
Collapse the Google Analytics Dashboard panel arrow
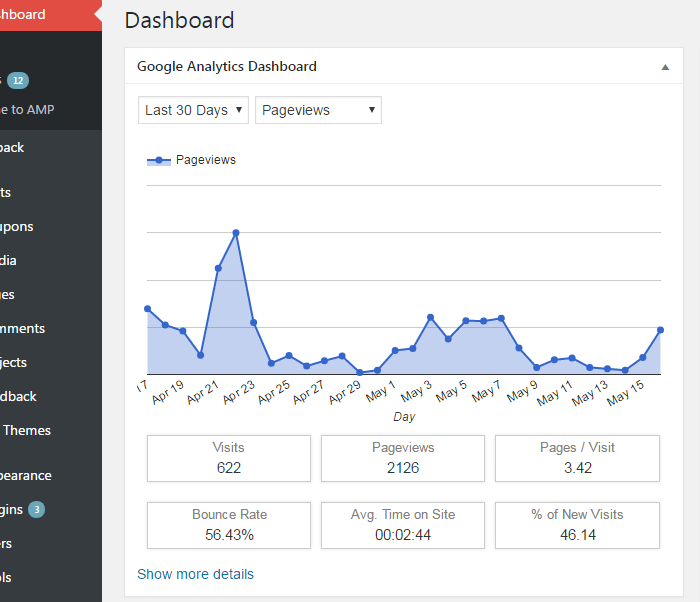pos(665,67)
